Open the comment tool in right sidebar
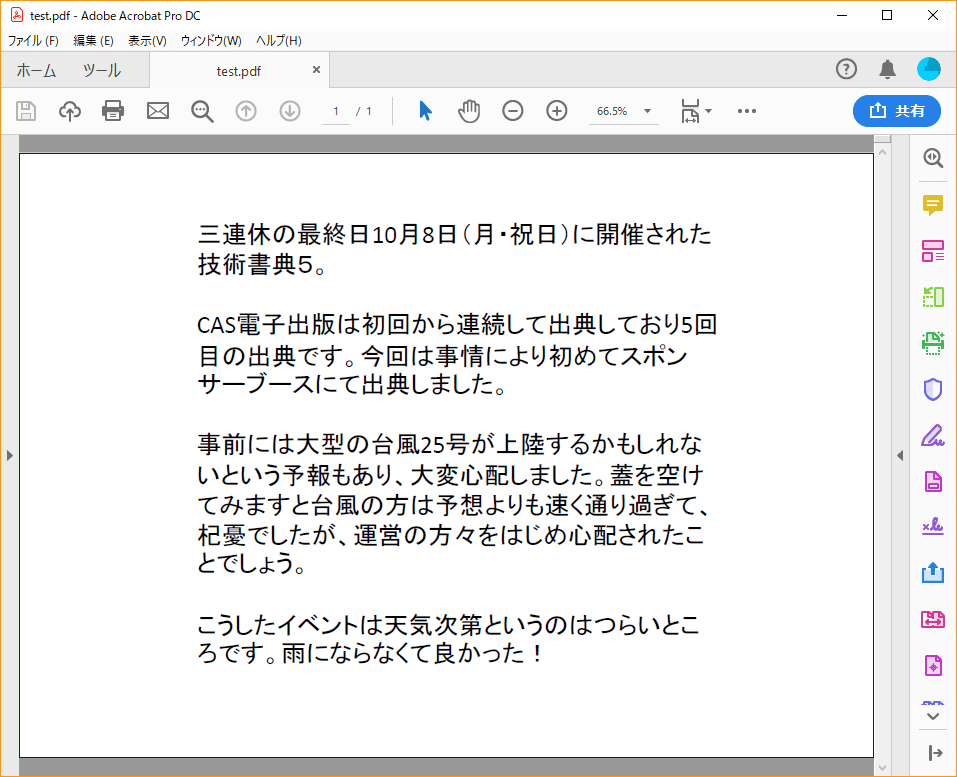 (933, 205)
